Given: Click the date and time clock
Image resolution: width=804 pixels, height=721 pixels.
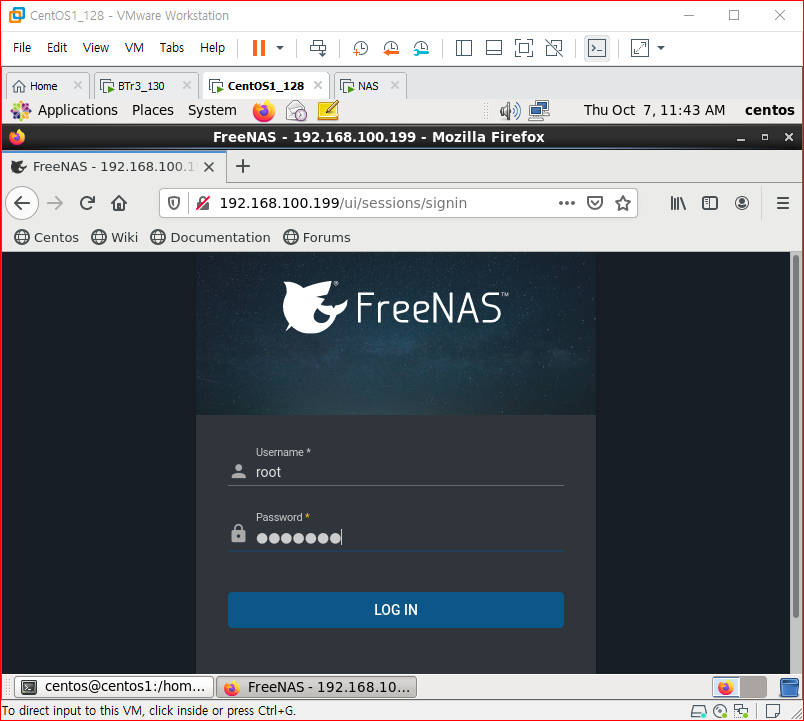Looking at the screenshot, I should click(654, 110).
